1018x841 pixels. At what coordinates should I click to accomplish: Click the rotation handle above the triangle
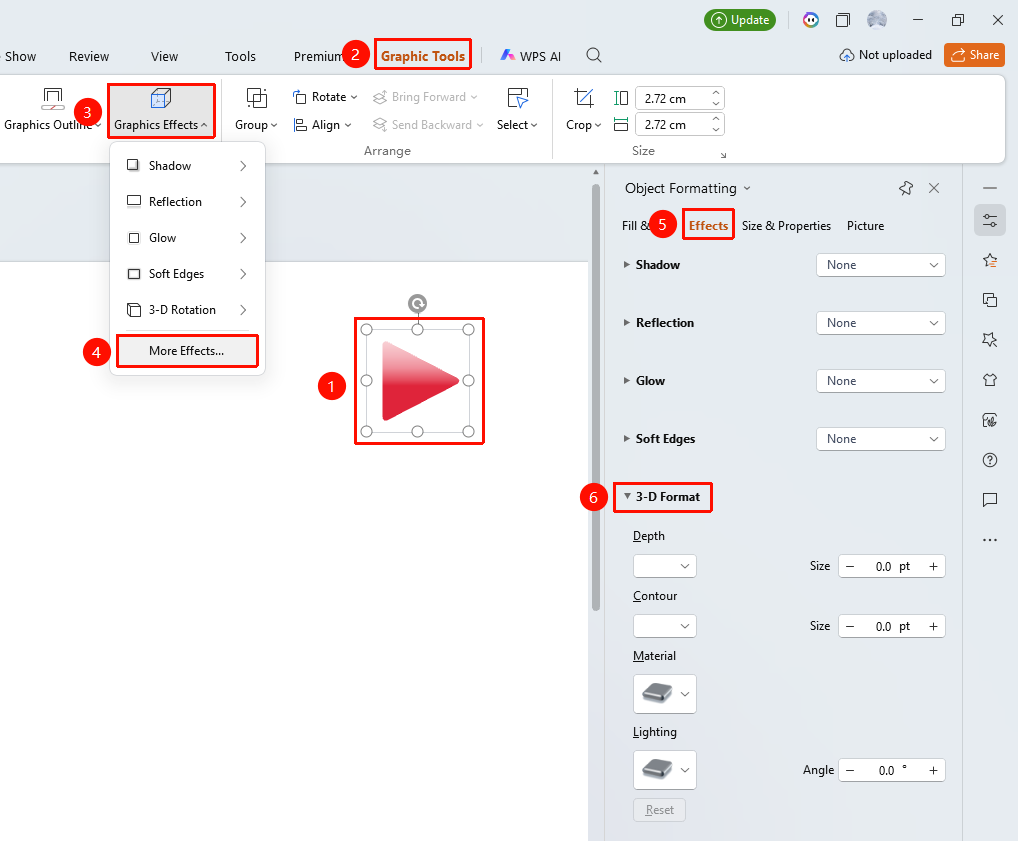(x=417, y=303)
